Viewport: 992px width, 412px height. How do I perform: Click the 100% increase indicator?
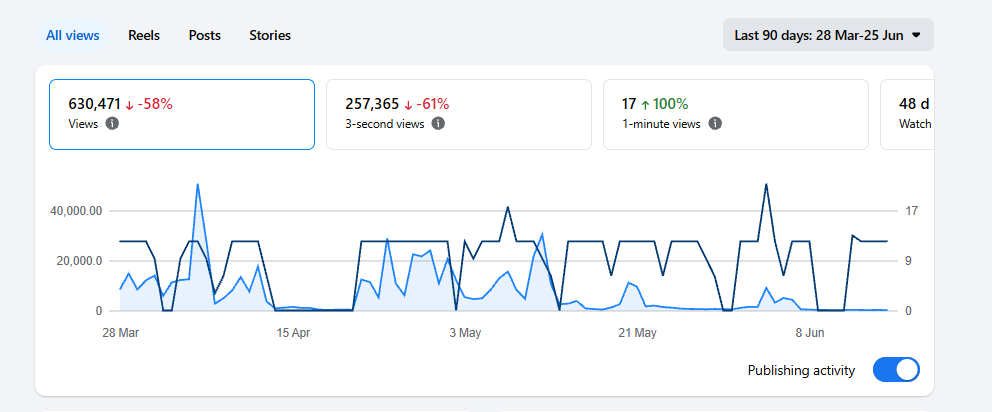tap(664, 104)
